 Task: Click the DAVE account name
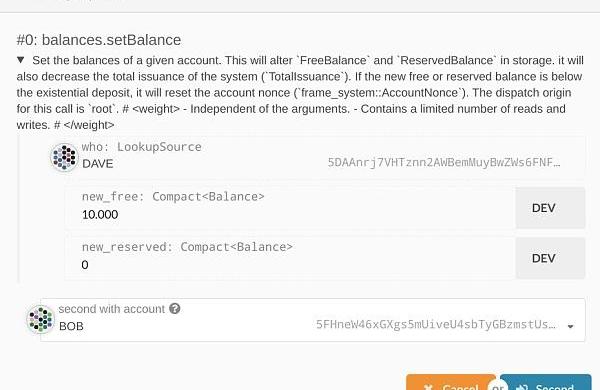tap(98, 164)
